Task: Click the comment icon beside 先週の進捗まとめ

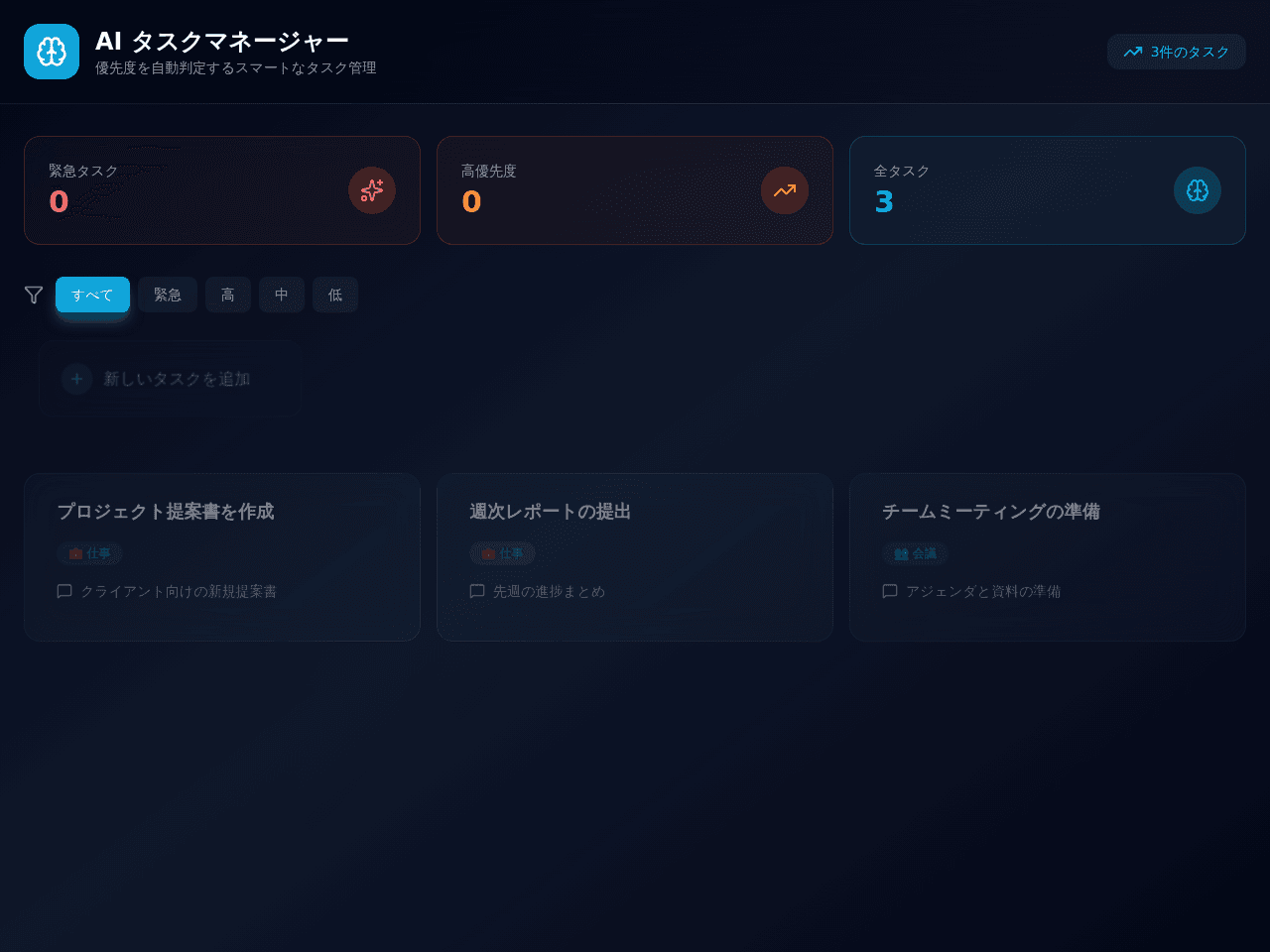Action: (x=477, y=591)
